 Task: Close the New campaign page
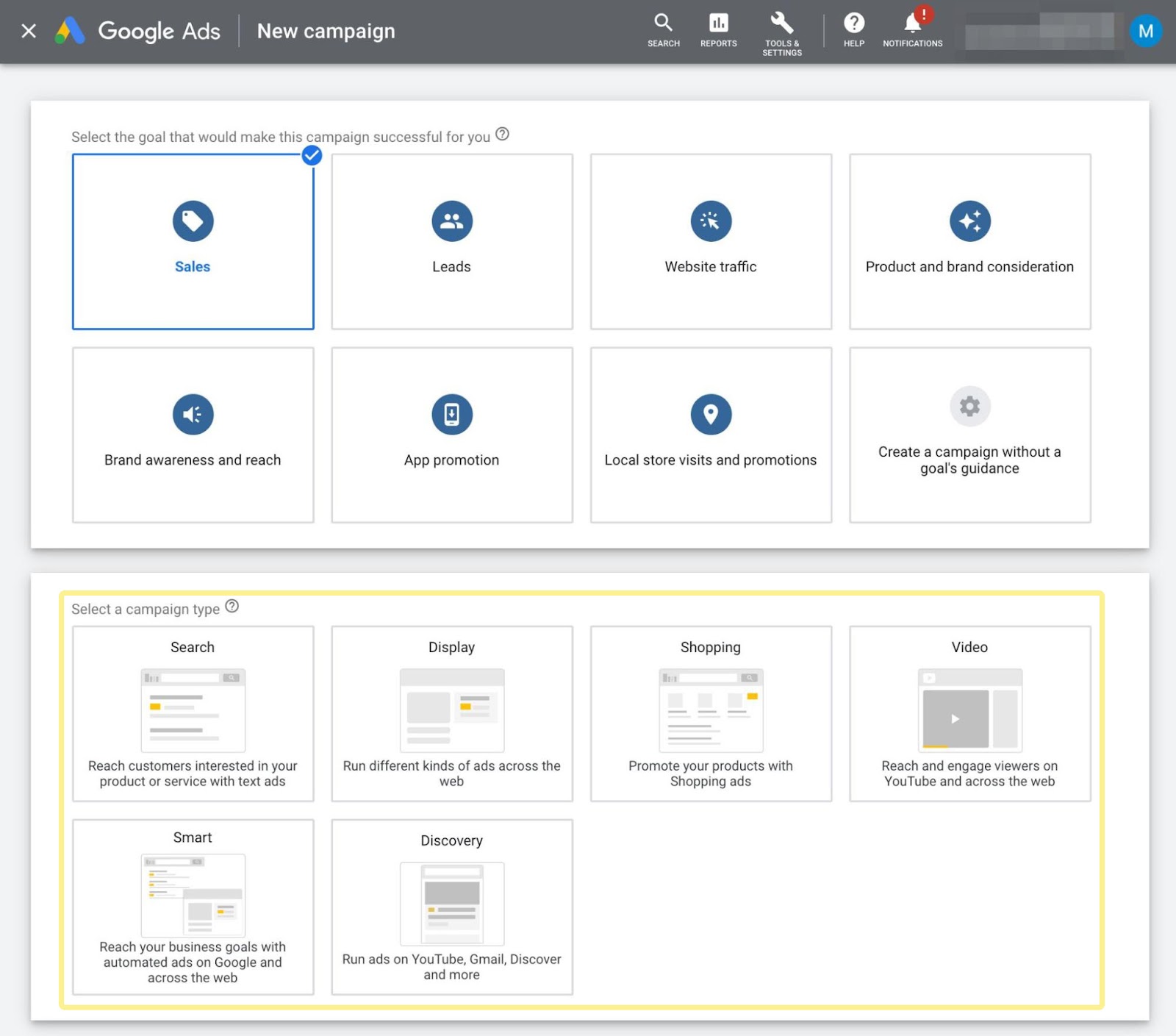coord(29,31)
